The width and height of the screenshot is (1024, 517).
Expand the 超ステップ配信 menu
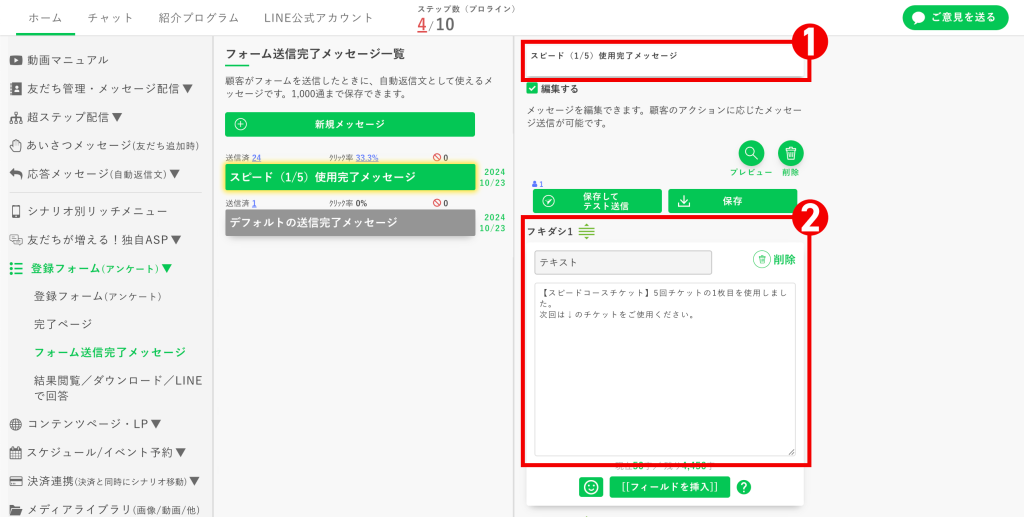(x=74, y=118)
